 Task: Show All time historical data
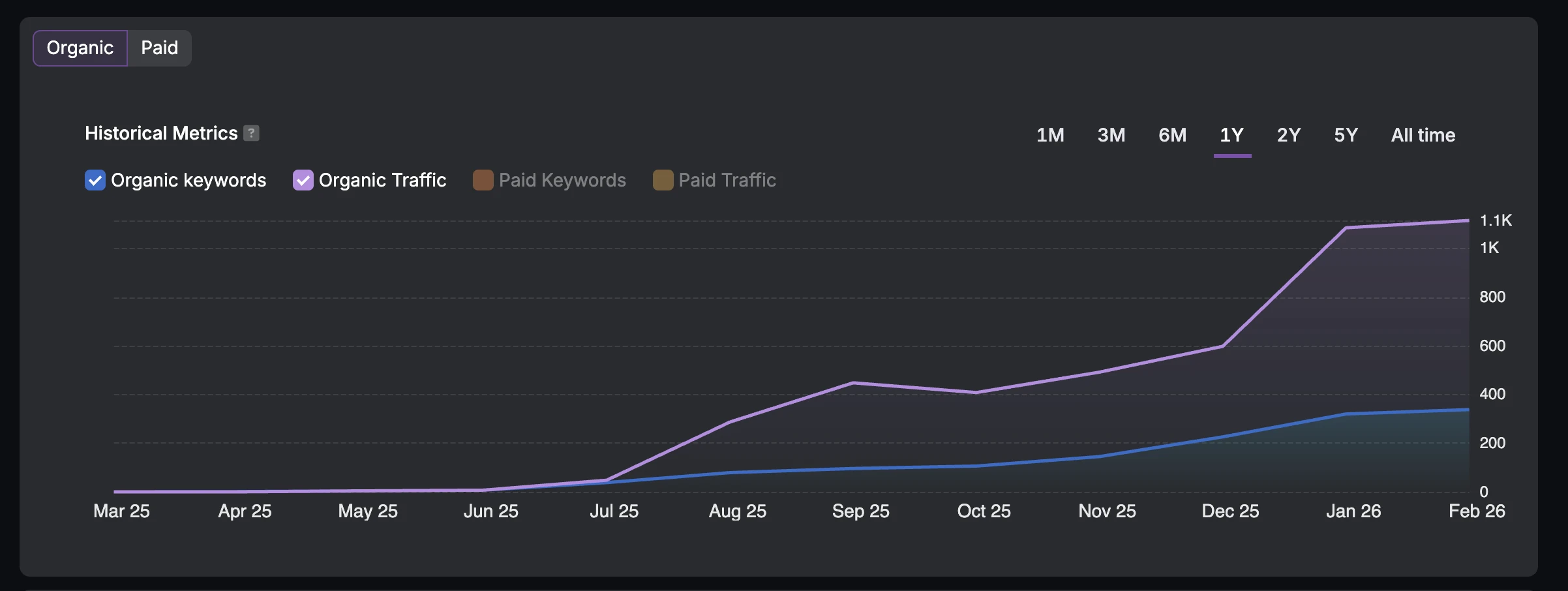coord(1423,135)
